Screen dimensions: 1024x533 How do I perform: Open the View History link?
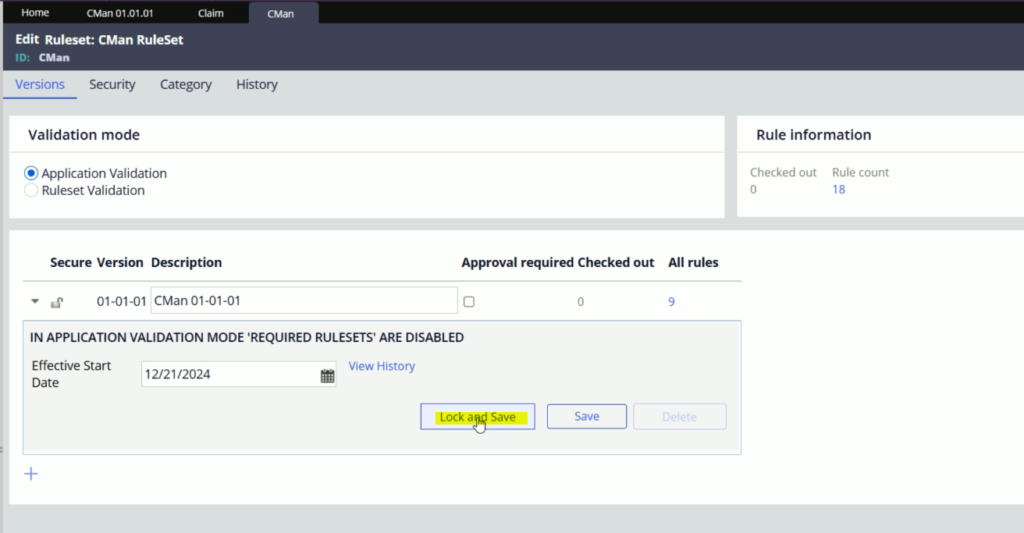[381, 366]
